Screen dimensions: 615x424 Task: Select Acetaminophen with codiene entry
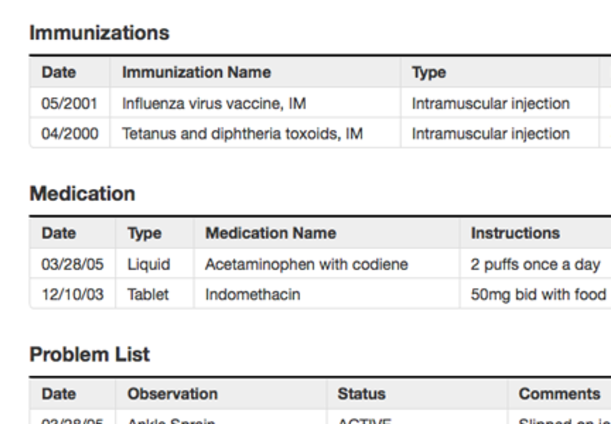(x=306, y=264)
